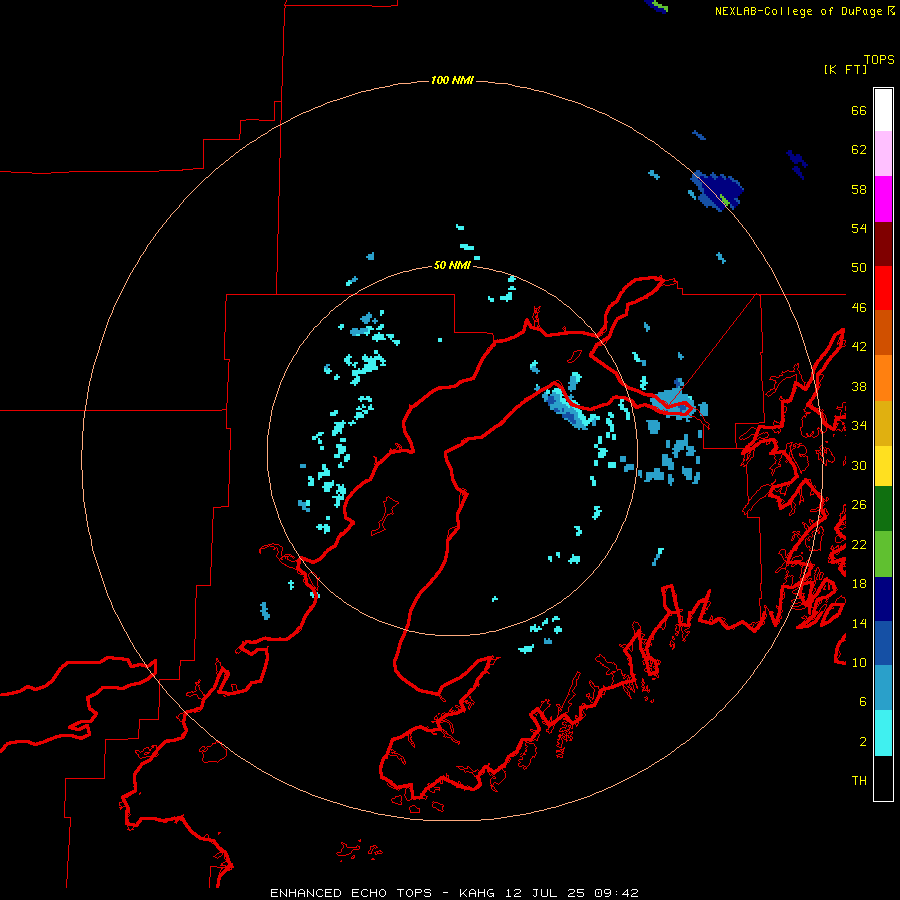Click the 62 legend value
Screen dimensions: 900x900
tap(859, 150)
